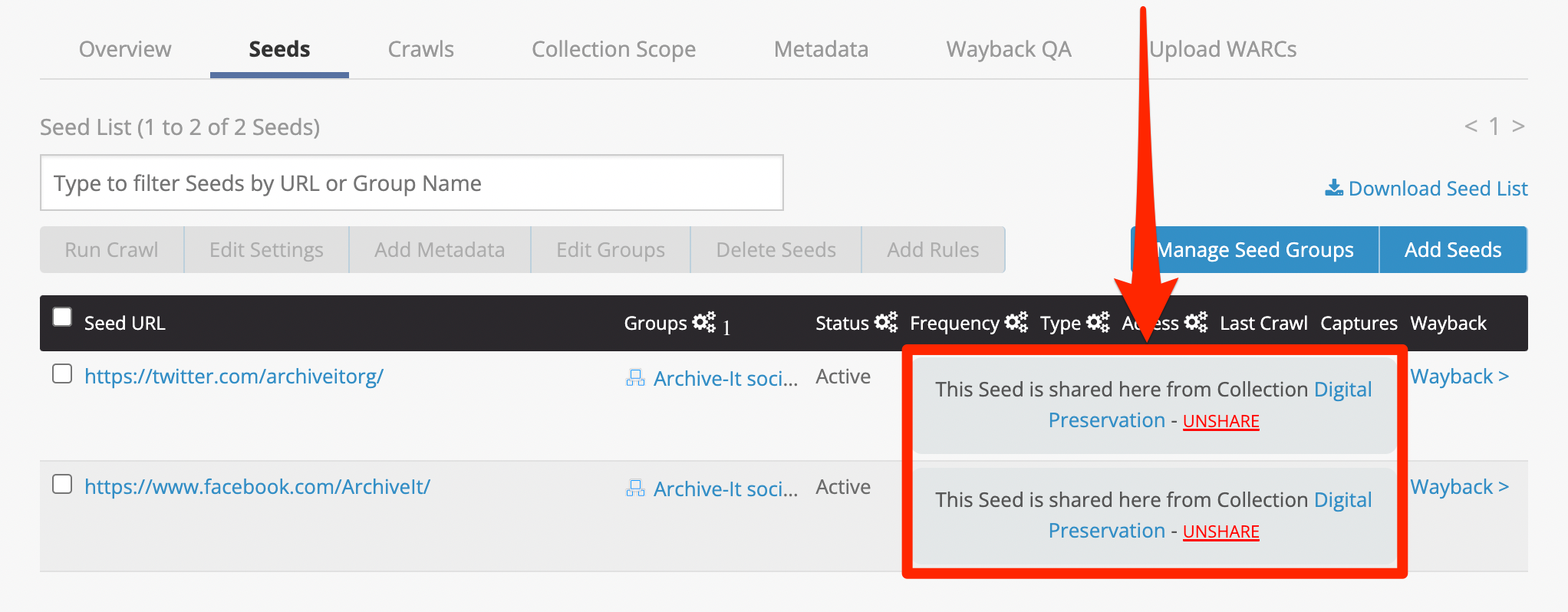Open the Wayback link for the twitter seed

(1459, 377)
